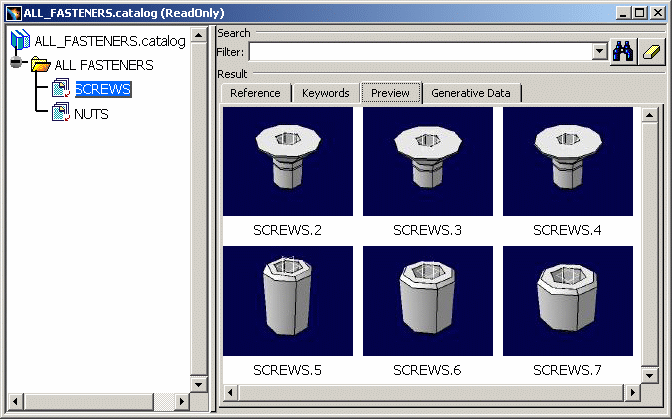Click the SCREWS family icon in tree
The height and width of the screenshot is (420, 672).
pyautogui.click(x=61, y=88)
